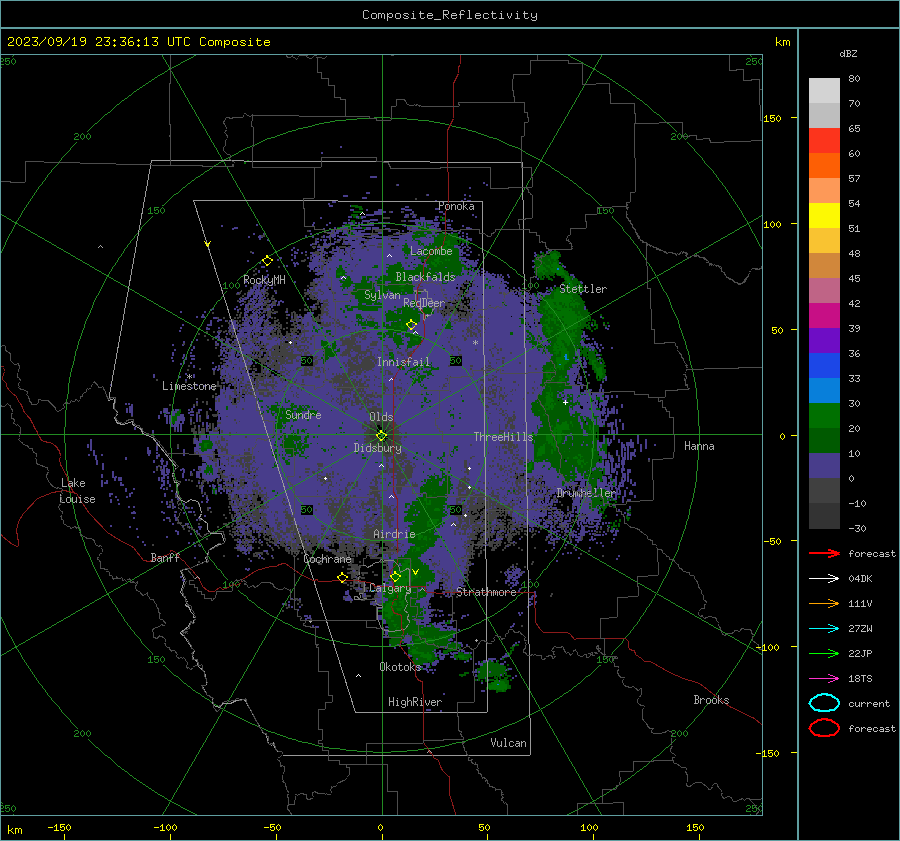Click the Strathmore label

click(486, 592)
